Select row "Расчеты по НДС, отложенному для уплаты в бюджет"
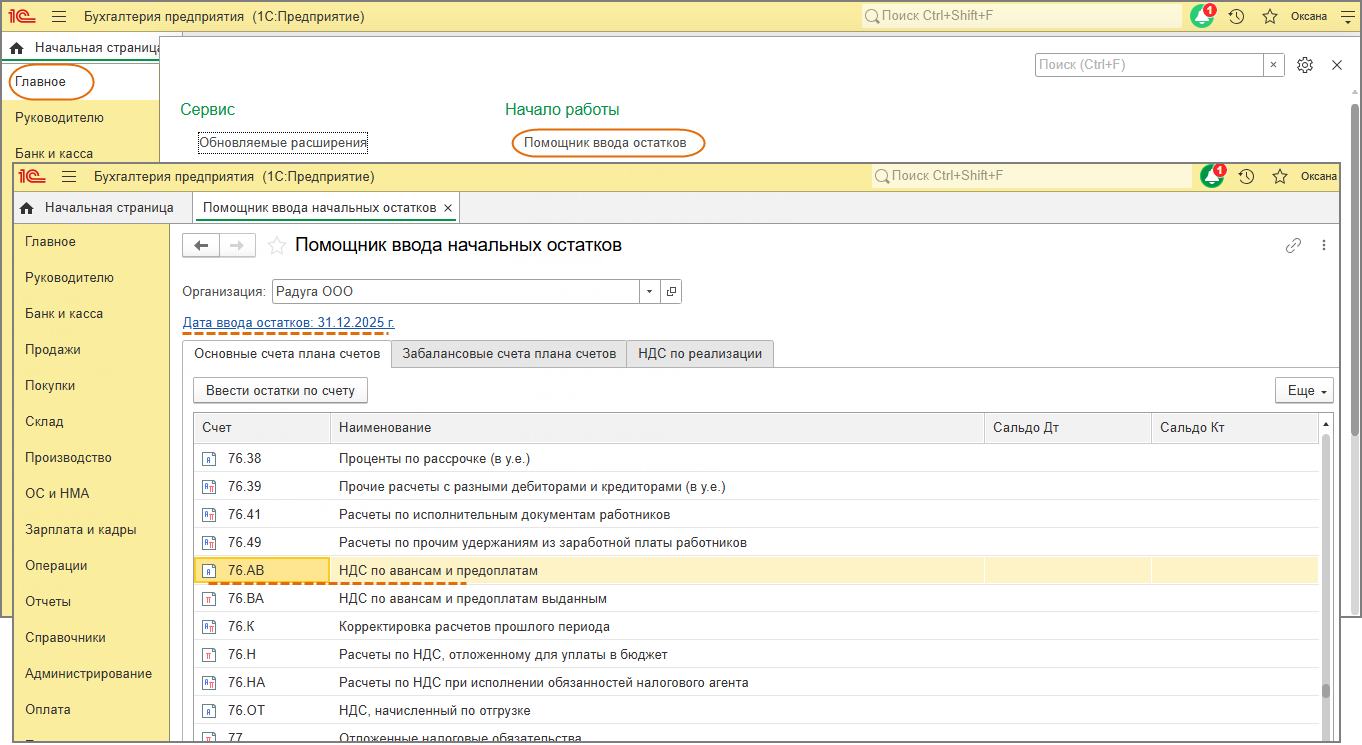 click(756, 655)
